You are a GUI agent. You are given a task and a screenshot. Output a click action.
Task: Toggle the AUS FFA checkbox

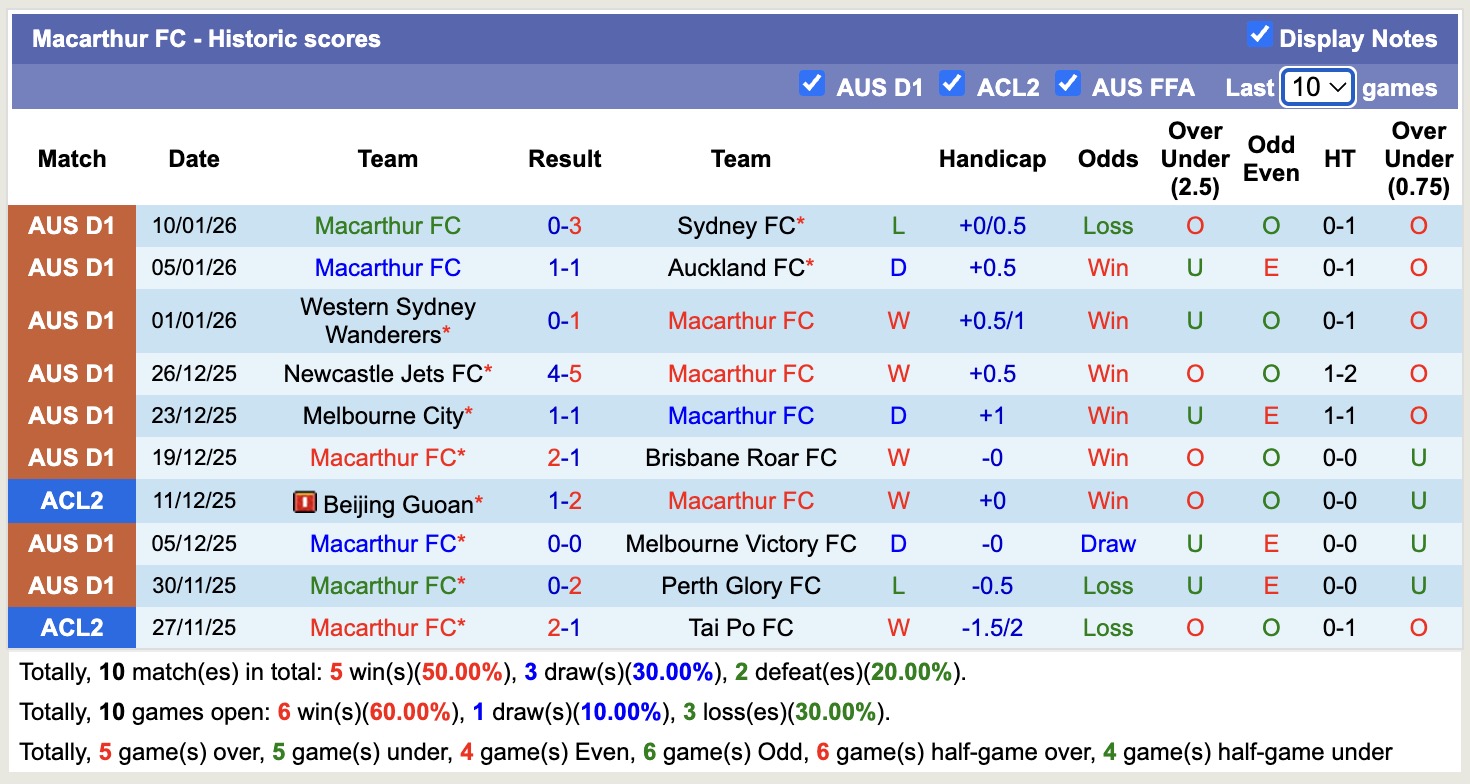[x=1068, y=85]
